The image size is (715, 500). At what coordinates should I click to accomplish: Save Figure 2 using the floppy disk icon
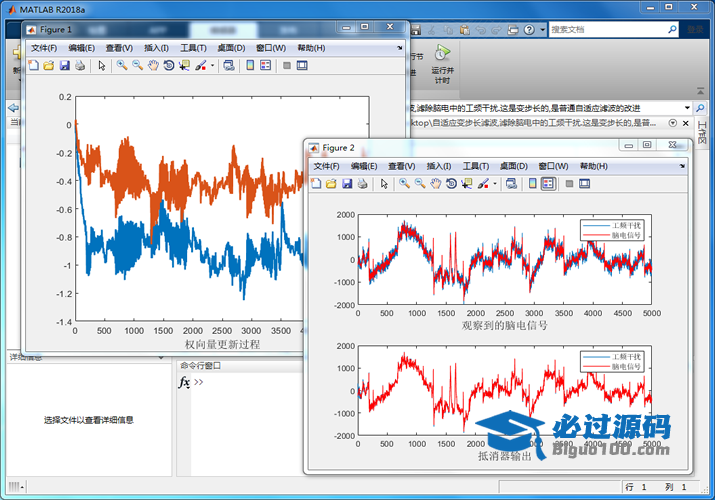(x=347, y=184)
